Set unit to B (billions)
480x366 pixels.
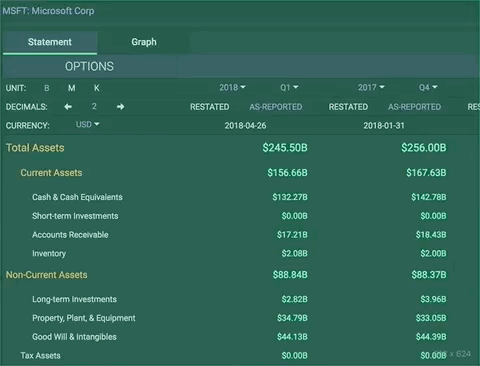tap(47, 88)
